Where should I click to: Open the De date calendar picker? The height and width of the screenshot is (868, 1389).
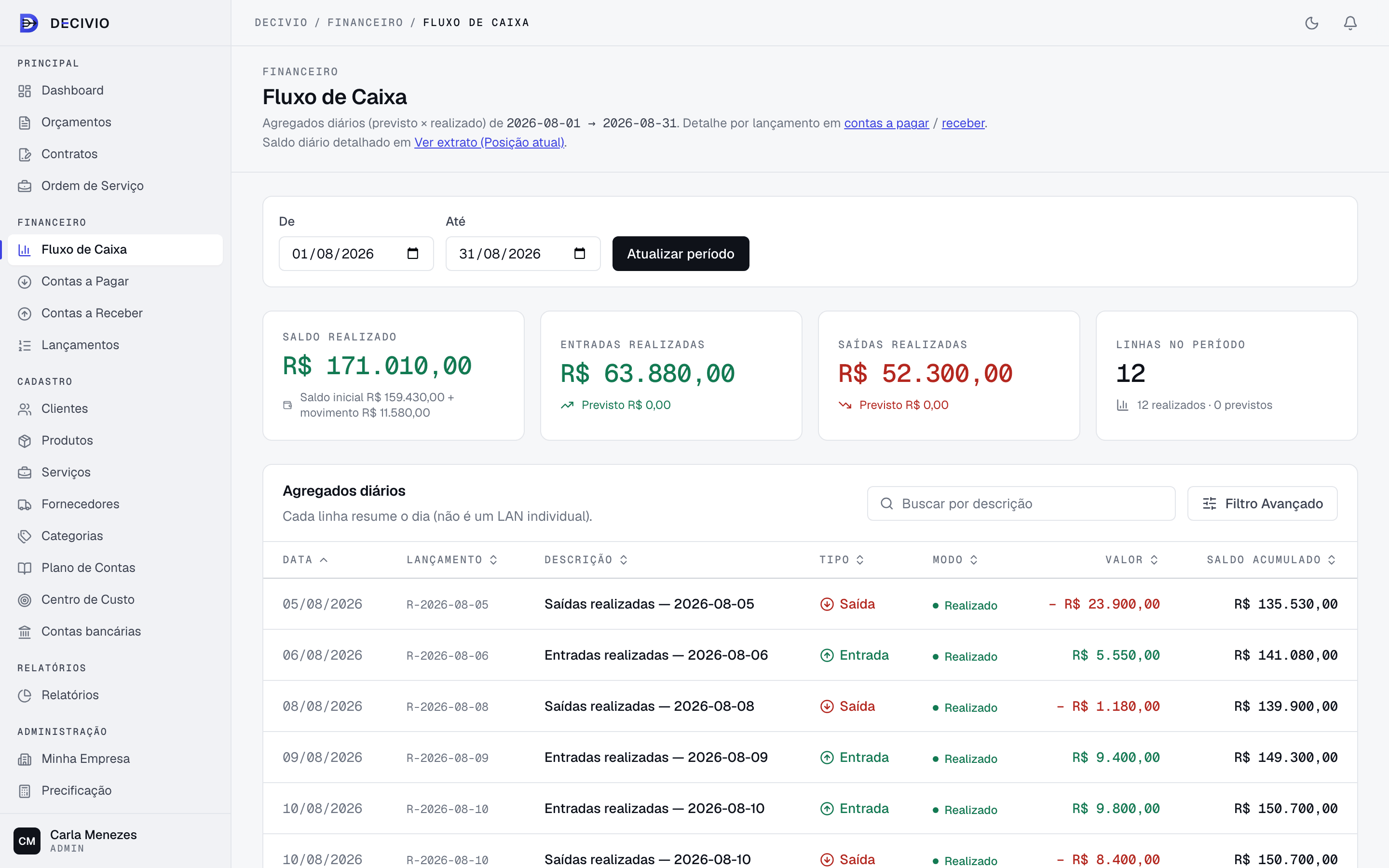coord(413,254)
